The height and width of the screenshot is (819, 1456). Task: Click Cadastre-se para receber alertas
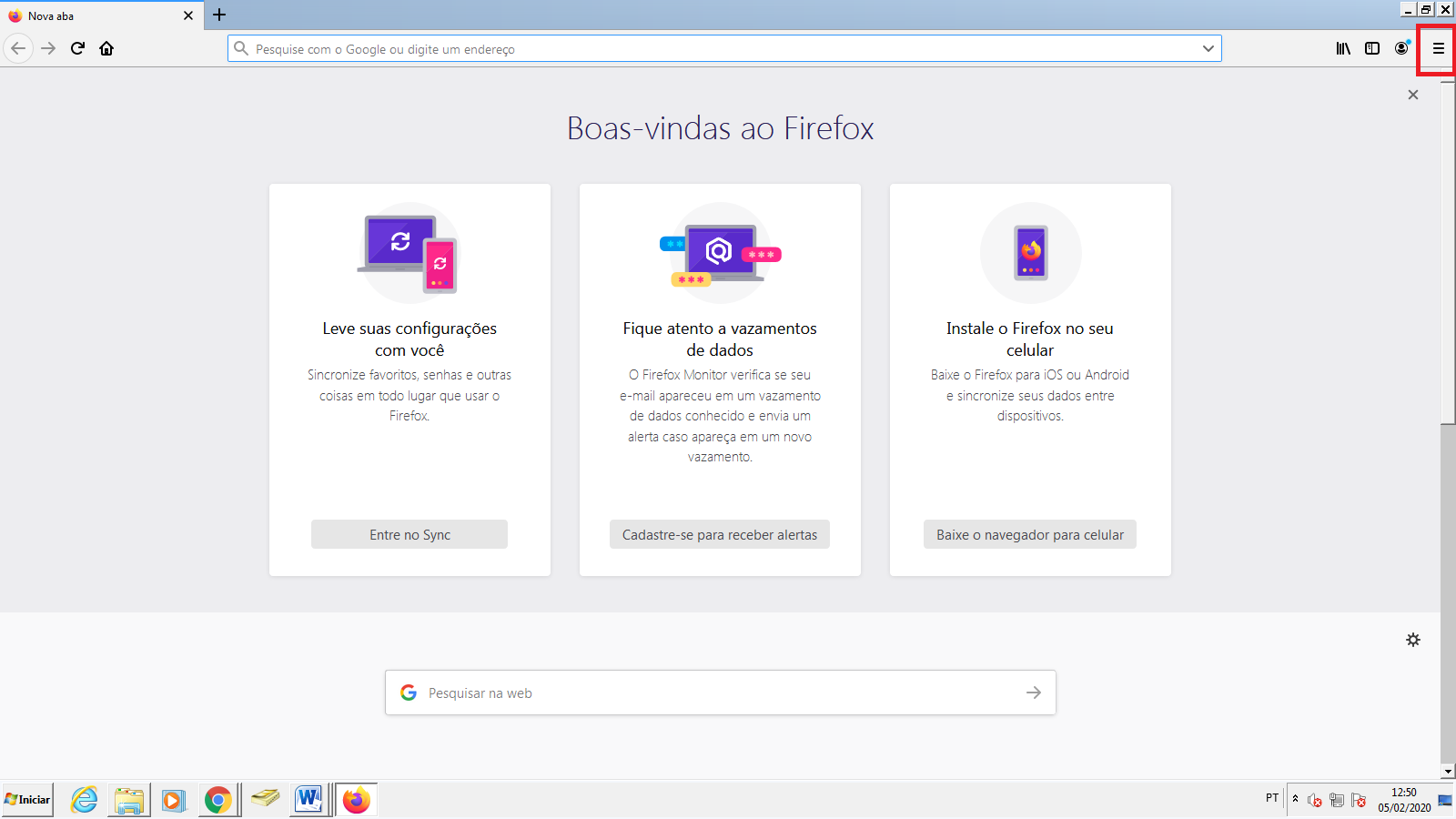tap(720, 534)
